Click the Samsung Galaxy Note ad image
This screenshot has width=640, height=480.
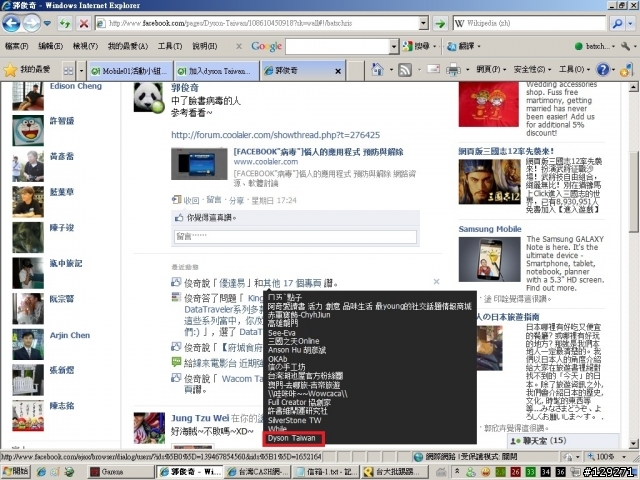click(489, 259)
